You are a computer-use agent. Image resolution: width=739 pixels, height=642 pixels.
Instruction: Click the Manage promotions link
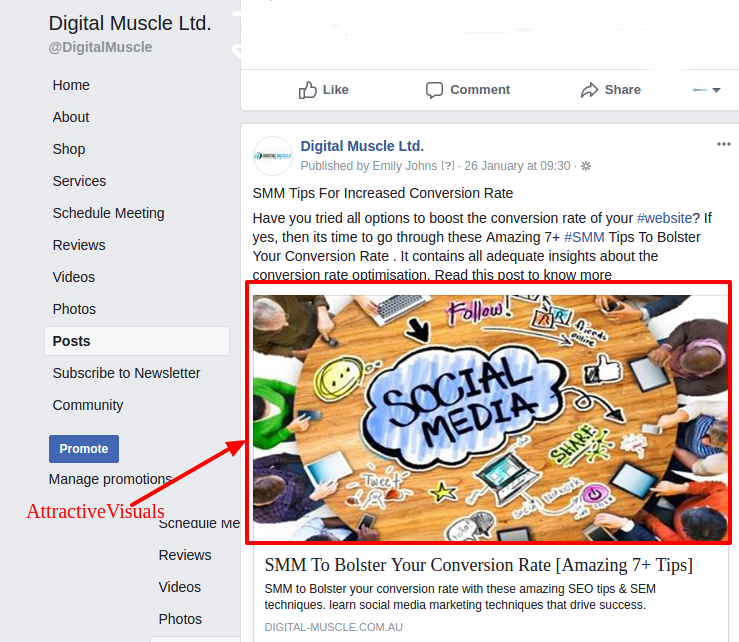pos(110,479)
